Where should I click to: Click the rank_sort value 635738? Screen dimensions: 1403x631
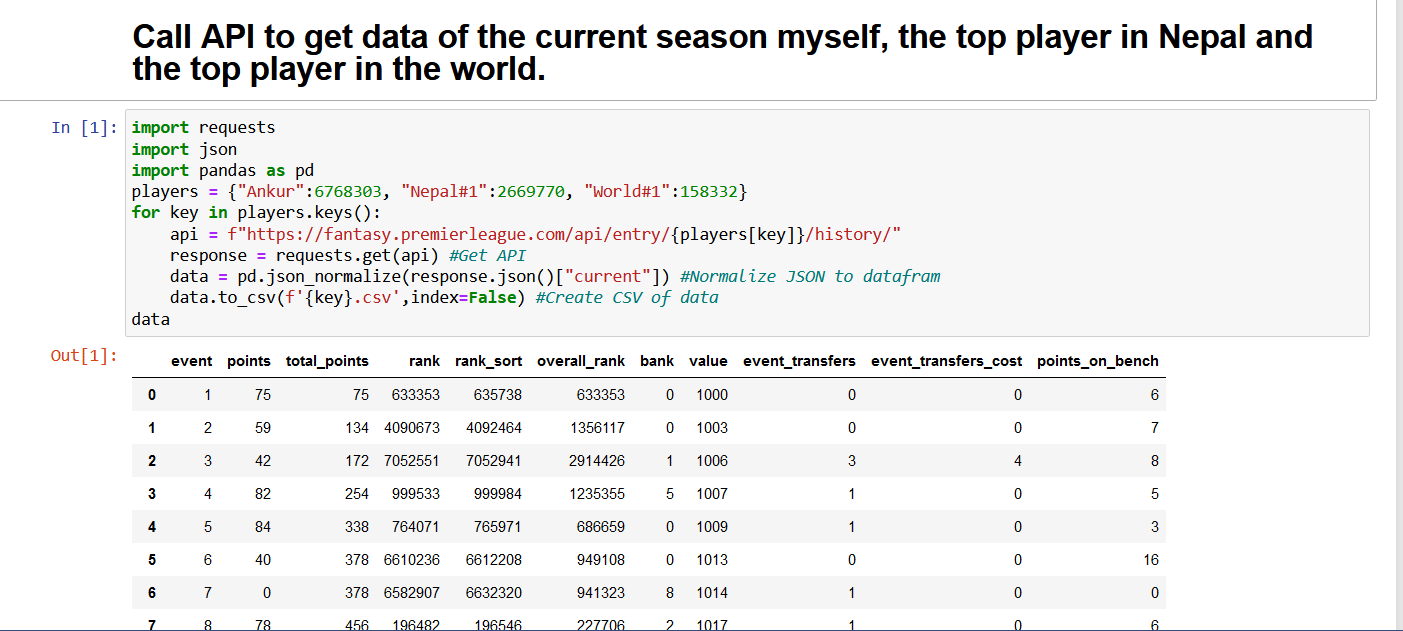click(x=498, y=395)
